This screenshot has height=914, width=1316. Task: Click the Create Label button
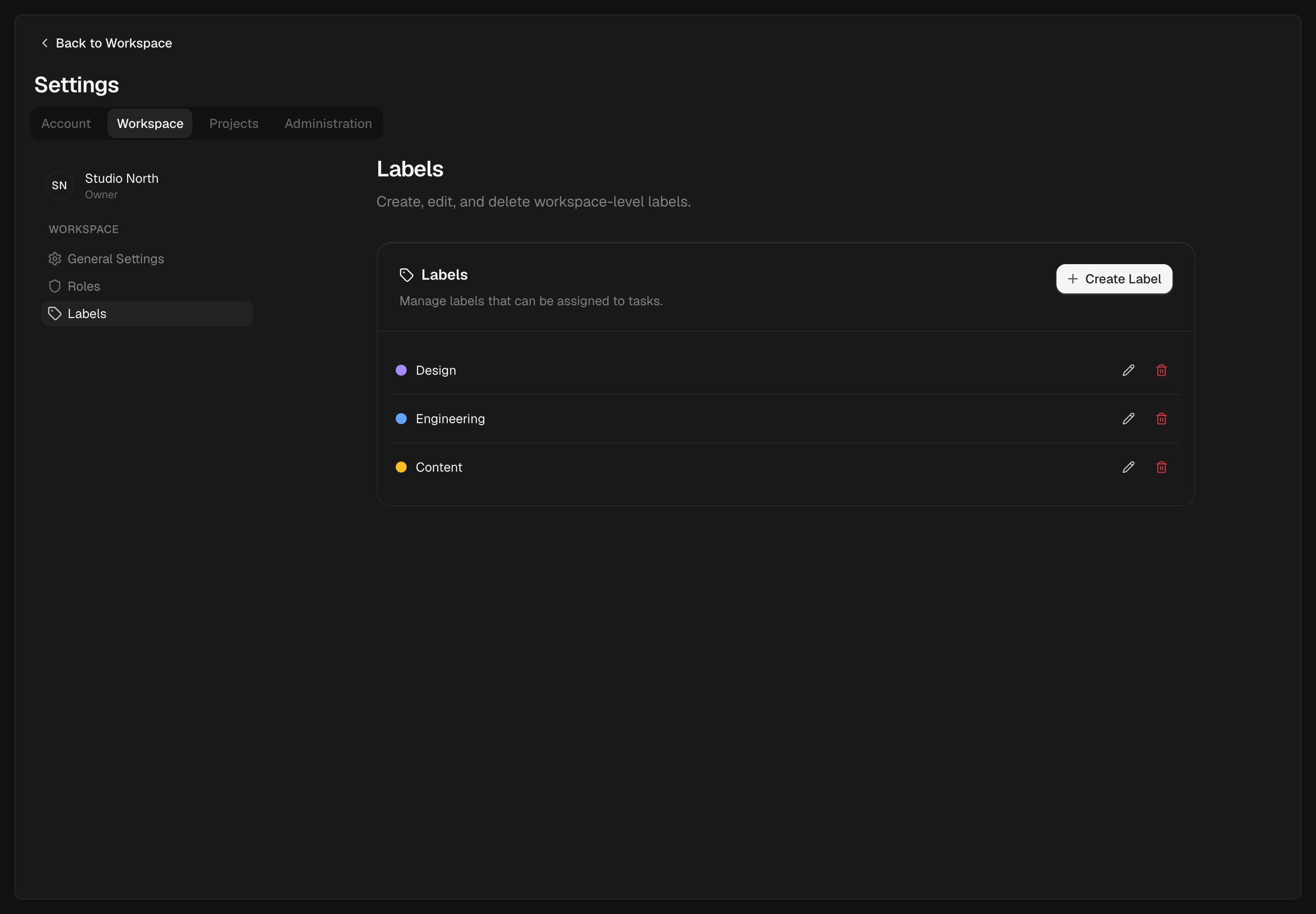coord(1114,279)
